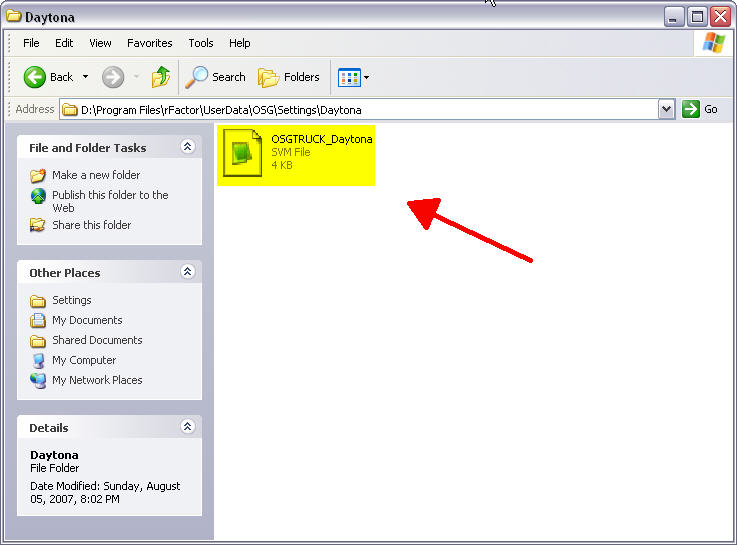Click the OSGTRUCK_Daytona file name

321,139
